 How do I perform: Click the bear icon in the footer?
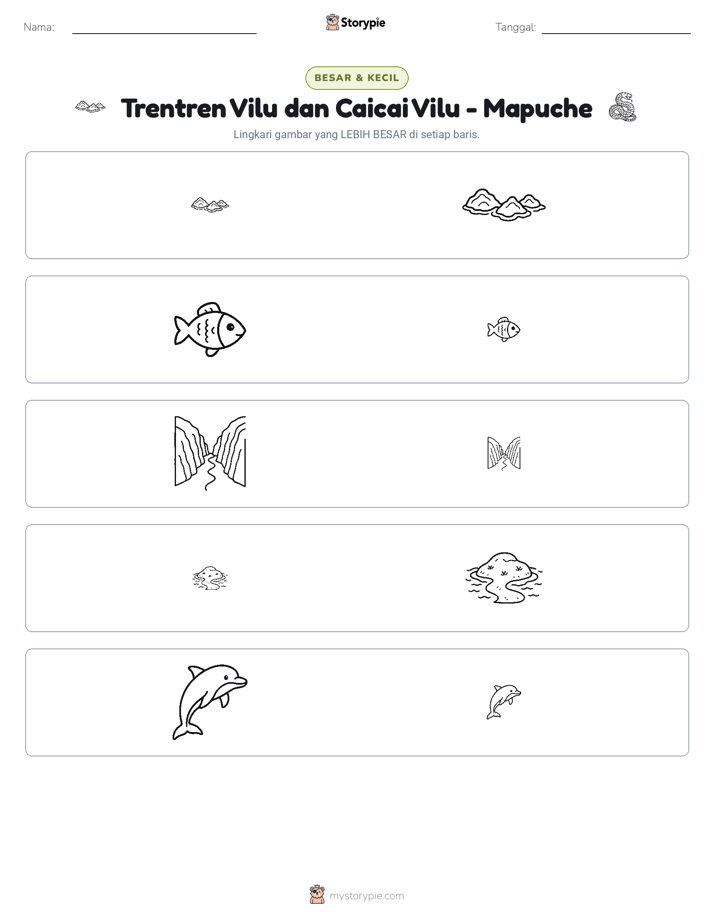click(x=317, y=895)
